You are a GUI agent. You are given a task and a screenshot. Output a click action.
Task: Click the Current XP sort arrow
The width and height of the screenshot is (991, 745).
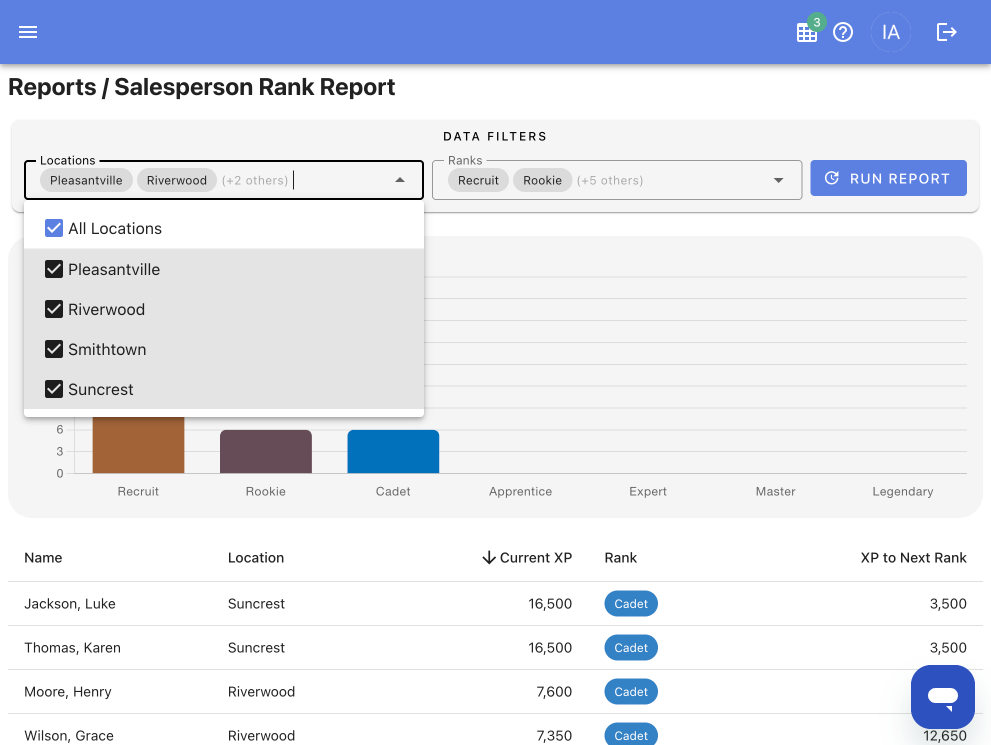coord(489,557)
